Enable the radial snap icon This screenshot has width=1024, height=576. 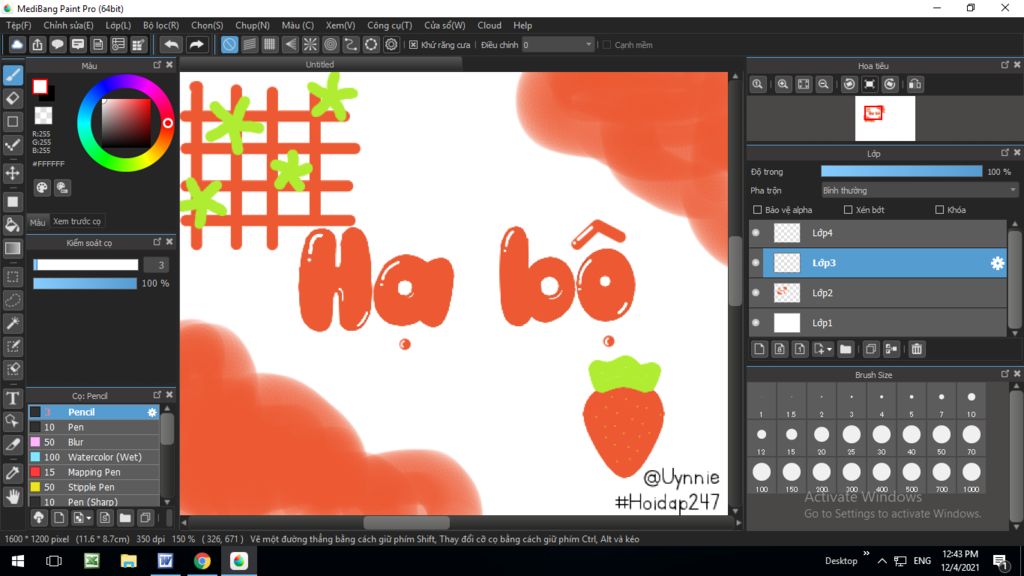point(310,44)
